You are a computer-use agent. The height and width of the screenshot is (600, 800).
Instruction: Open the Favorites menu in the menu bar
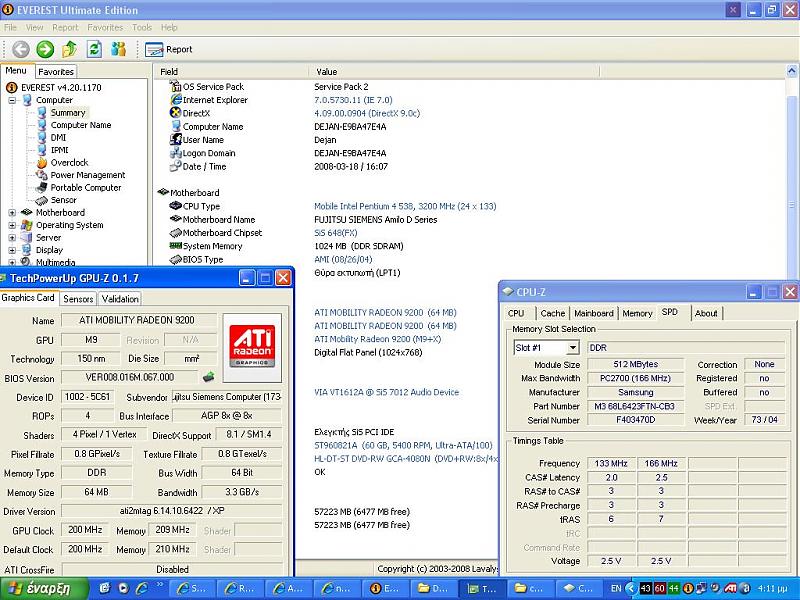coord(105,28)
